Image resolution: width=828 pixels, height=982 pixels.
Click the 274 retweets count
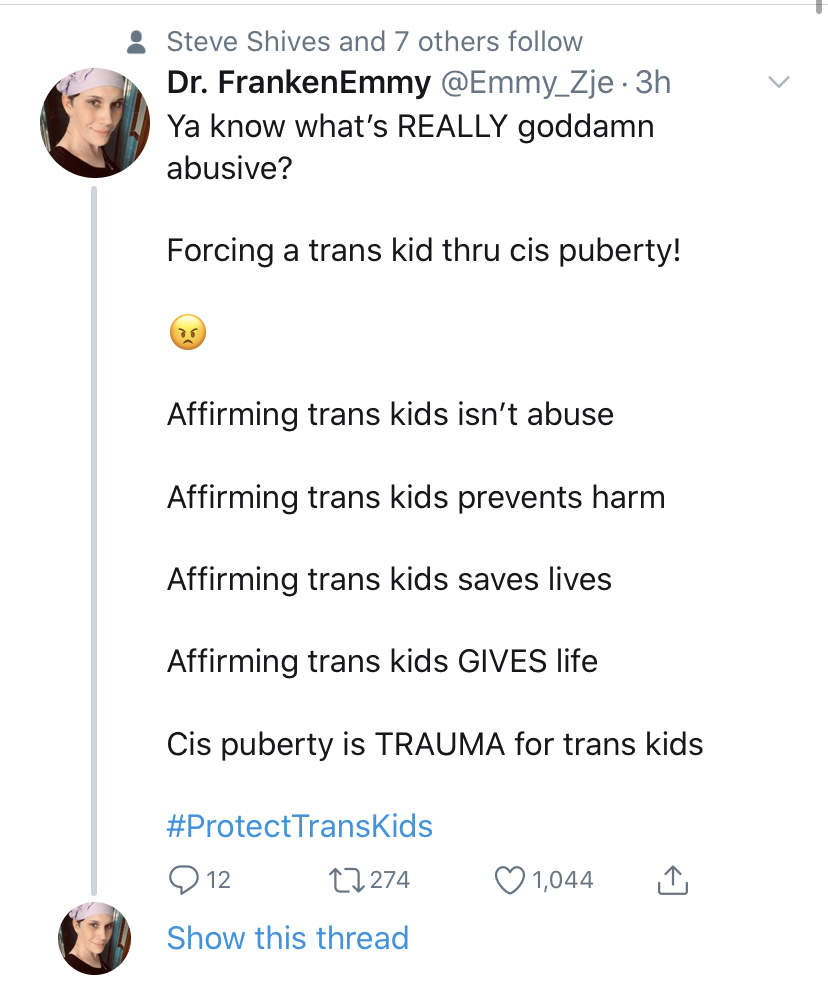click(x=390, y=880)
